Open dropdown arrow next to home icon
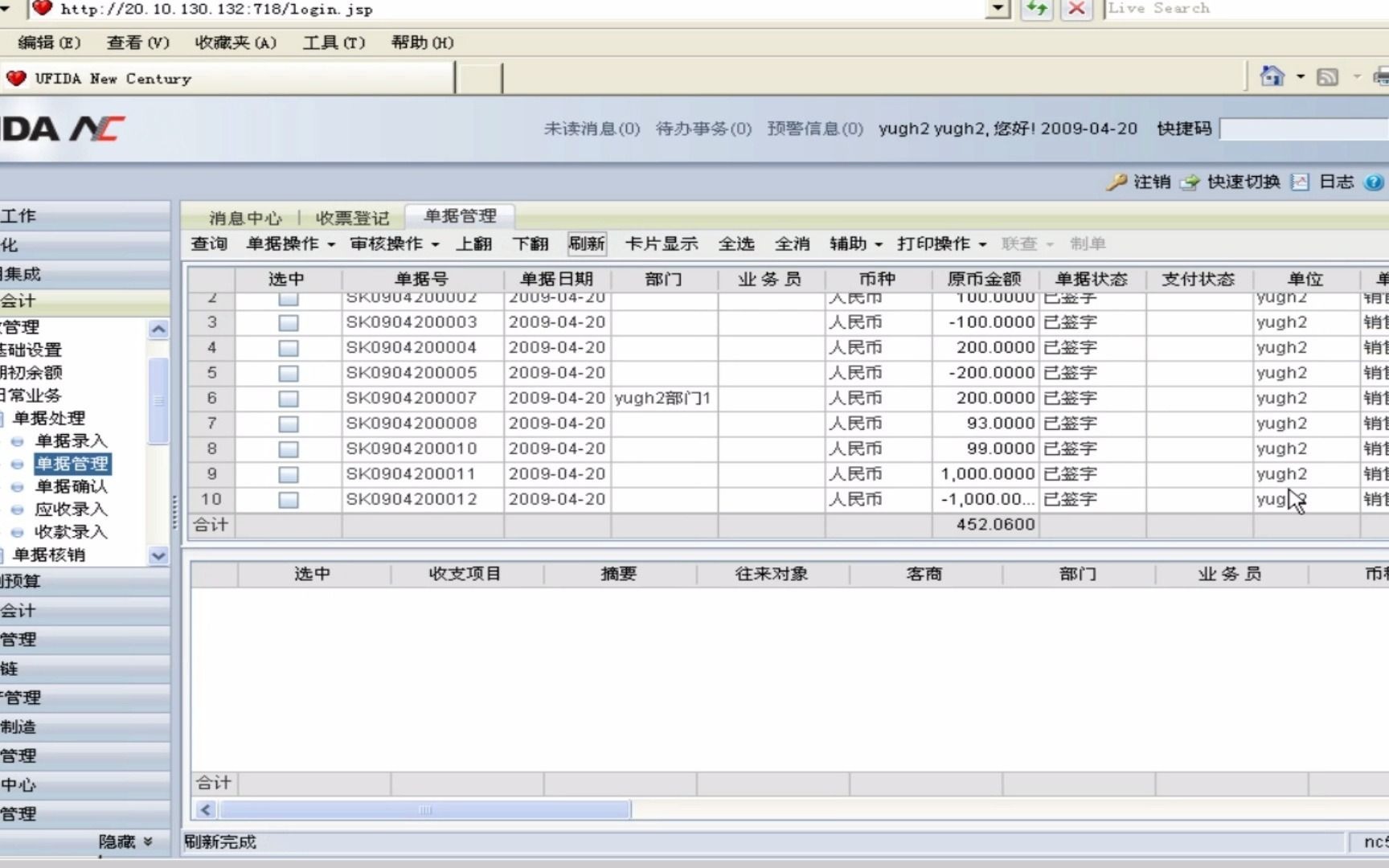This screenshot has height=868, width=1389. pos(1301,77)
